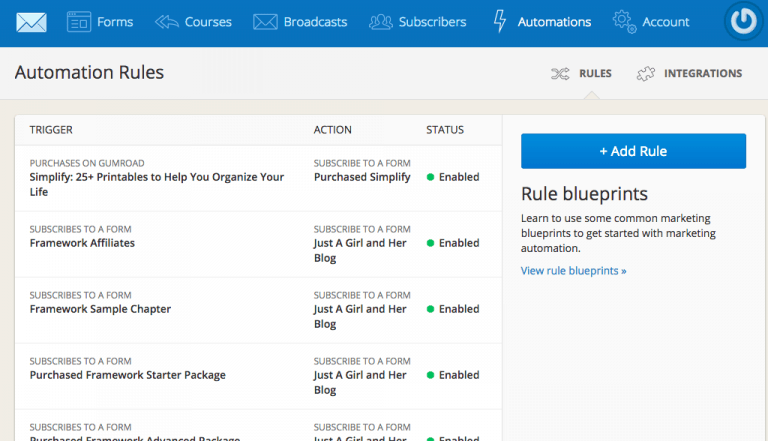
Task: Click the green status dot for Framework Affiliates
Action: coord(431,243)
